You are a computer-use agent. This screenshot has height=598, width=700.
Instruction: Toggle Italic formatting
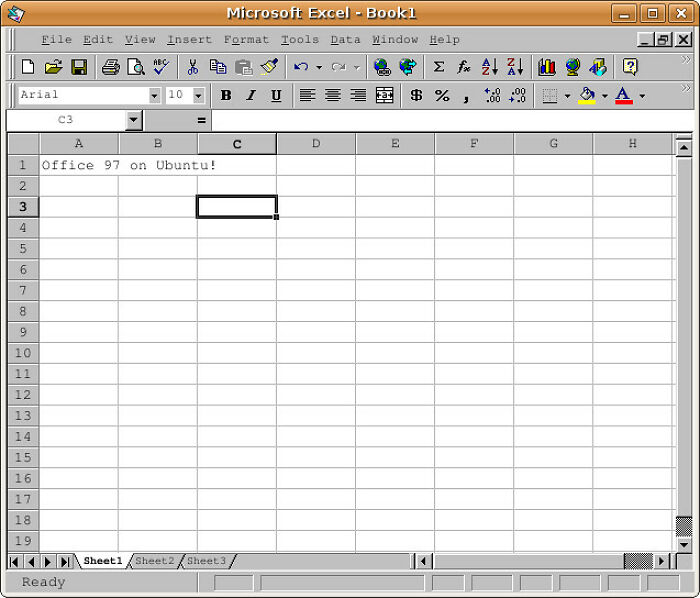click(x=250, y=96)
